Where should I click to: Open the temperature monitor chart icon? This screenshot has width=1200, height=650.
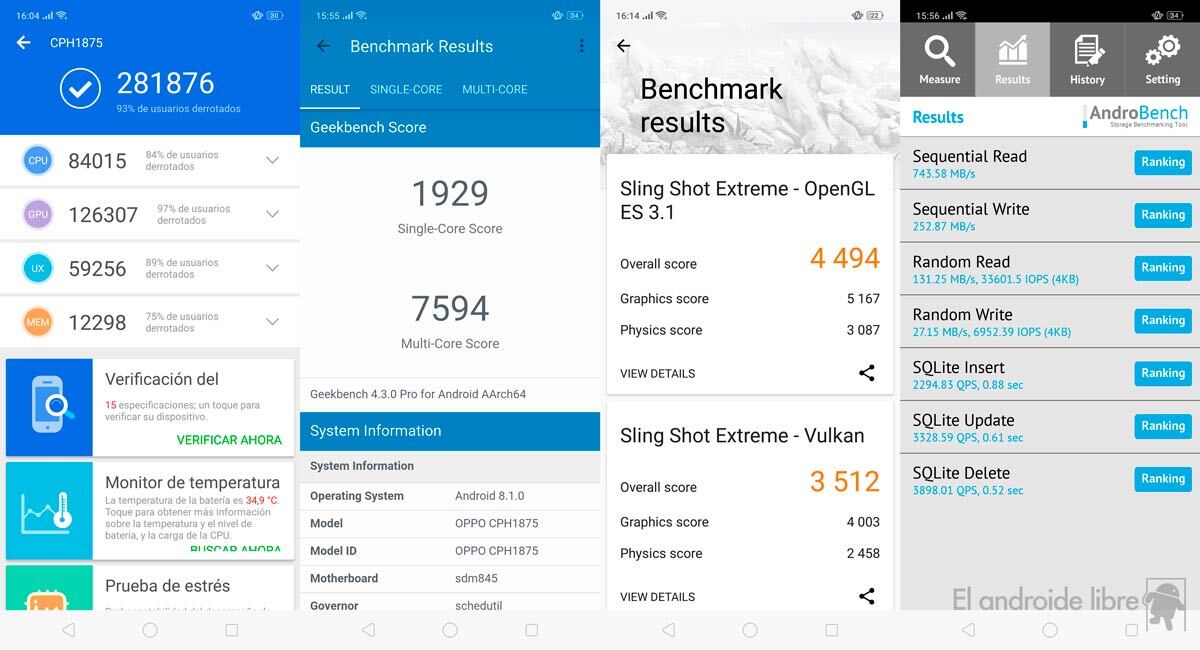[49, 511]
